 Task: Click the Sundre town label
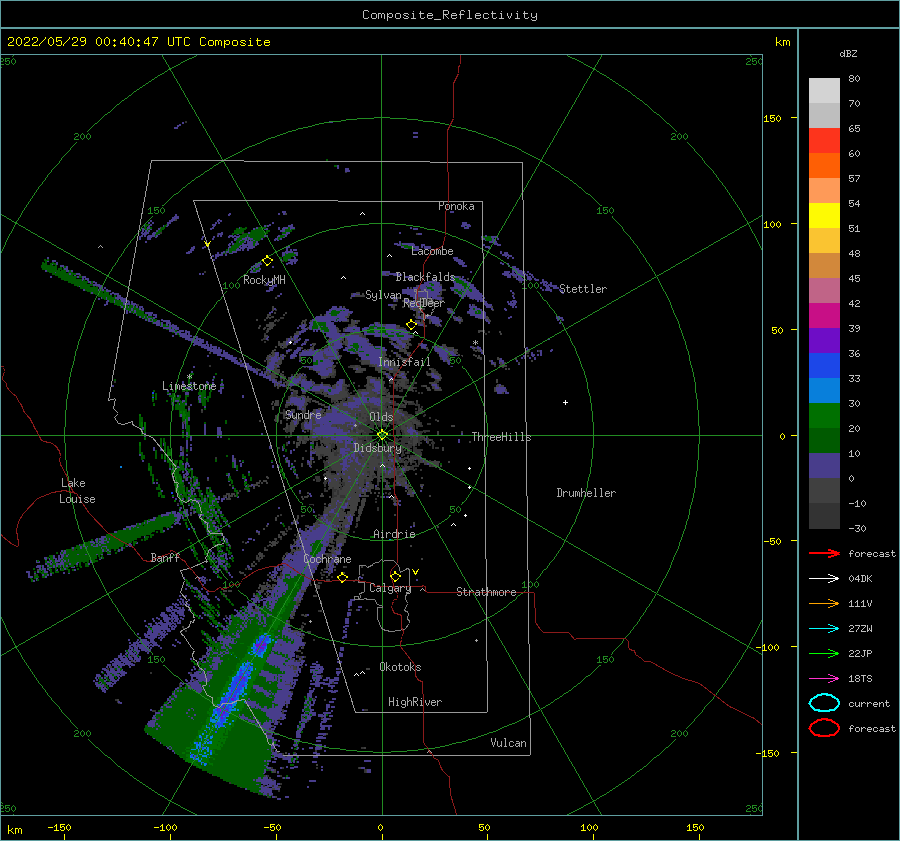coord(303,415)
